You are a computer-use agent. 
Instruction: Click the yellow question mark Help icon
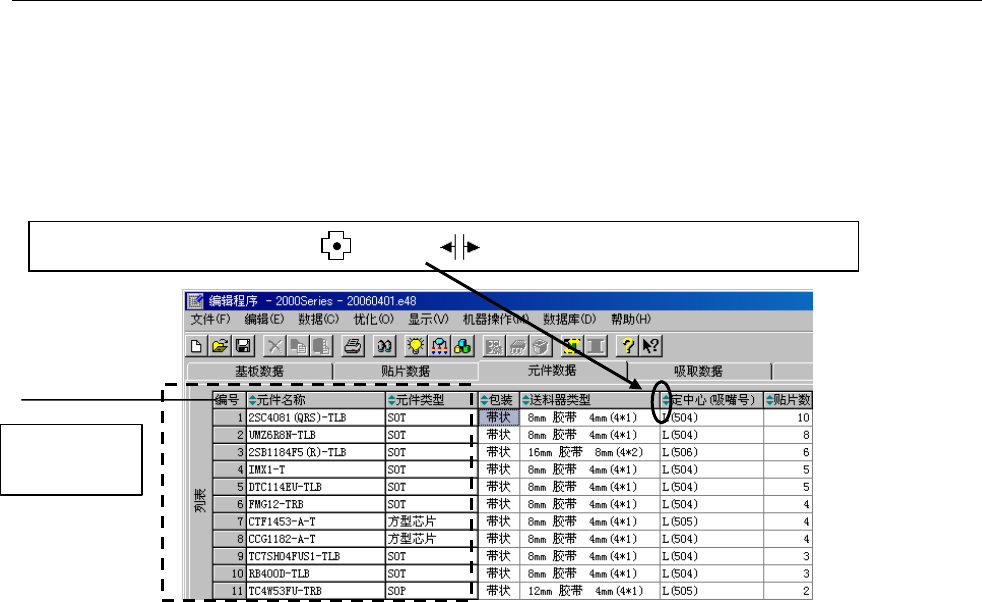click(x=627, y=346)
